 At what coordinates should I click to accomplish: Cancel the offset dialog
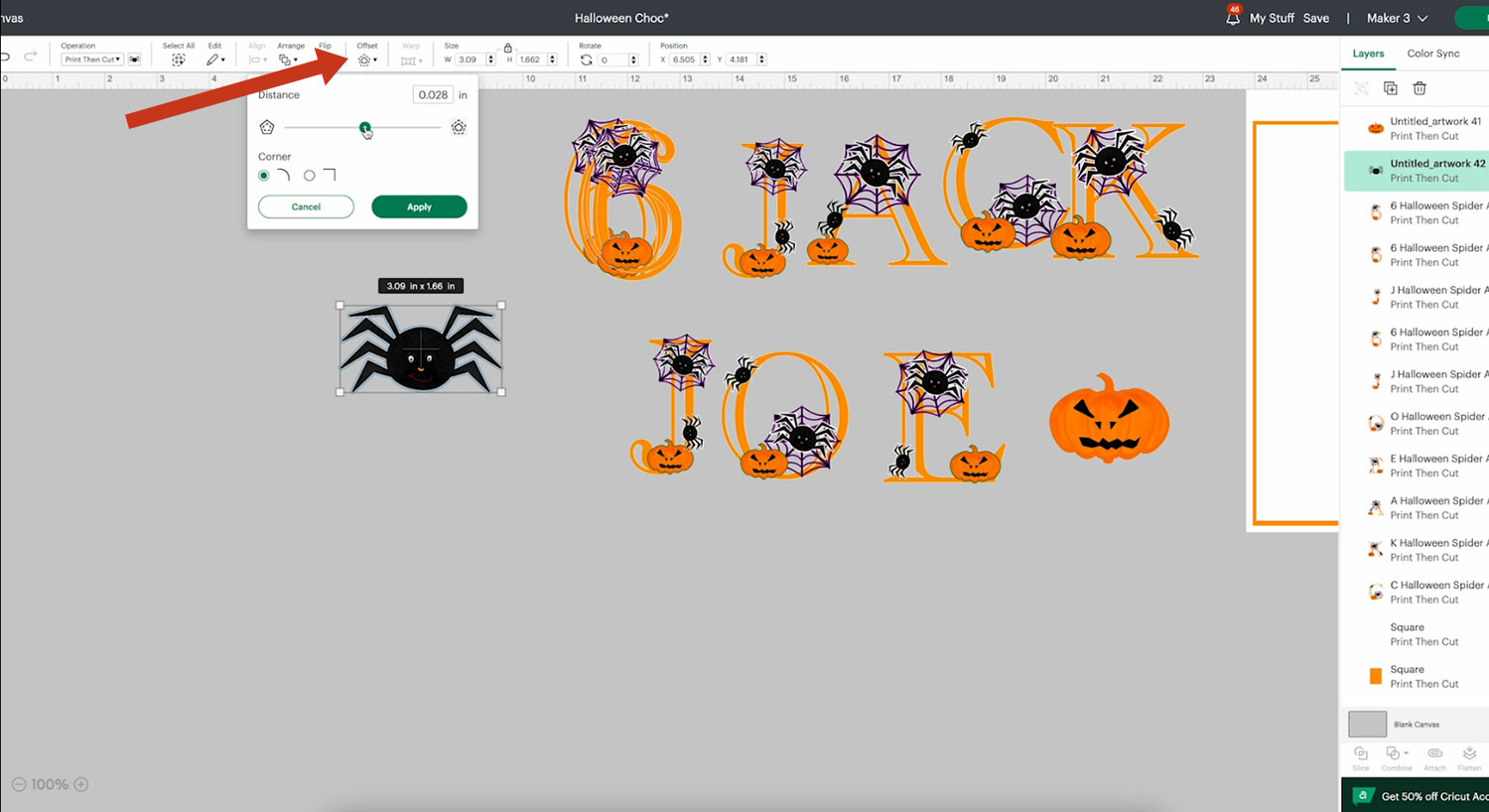(x=306, y=206)
